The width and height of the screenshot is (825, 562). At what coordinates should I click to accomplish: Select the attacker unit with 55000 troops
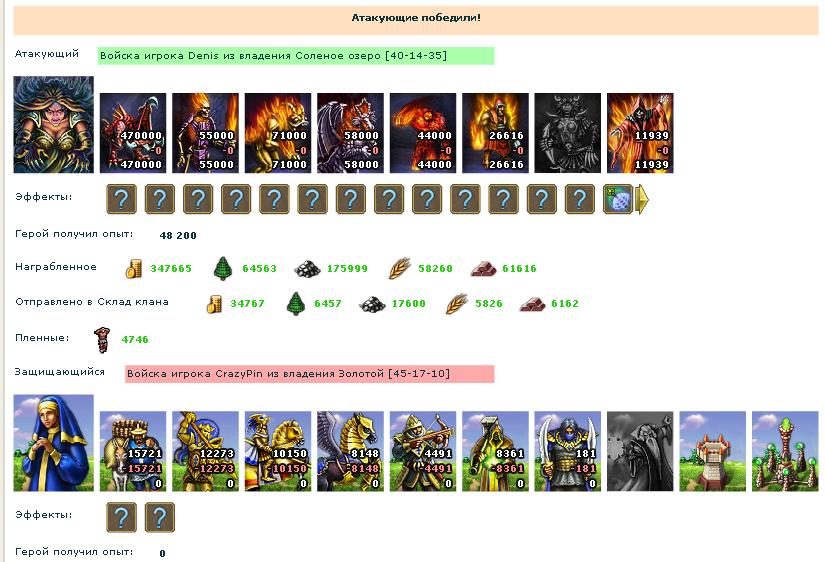click(205, 133)
